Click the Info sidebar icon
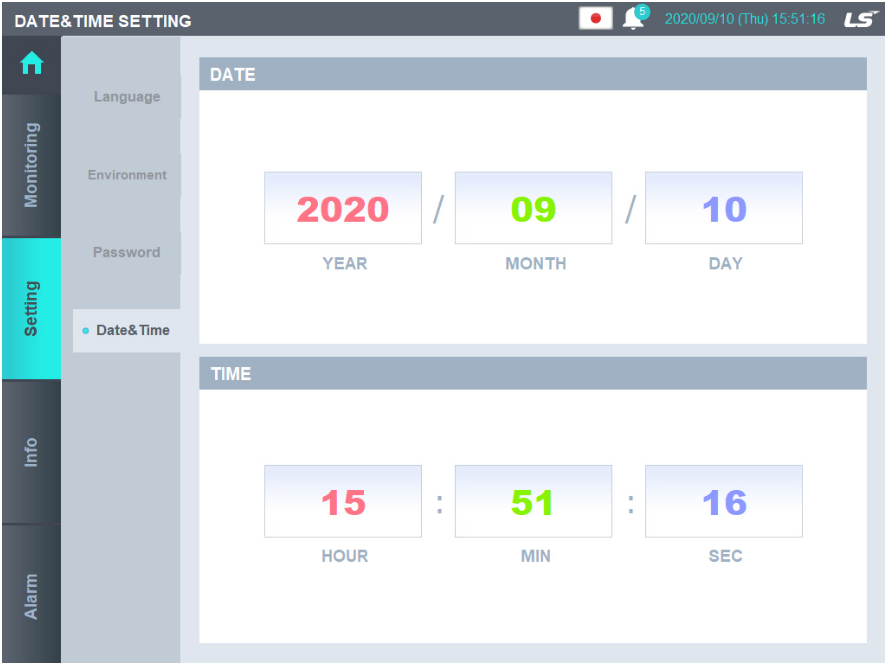This screenshot has width=889, height=667. coord(31,450)
